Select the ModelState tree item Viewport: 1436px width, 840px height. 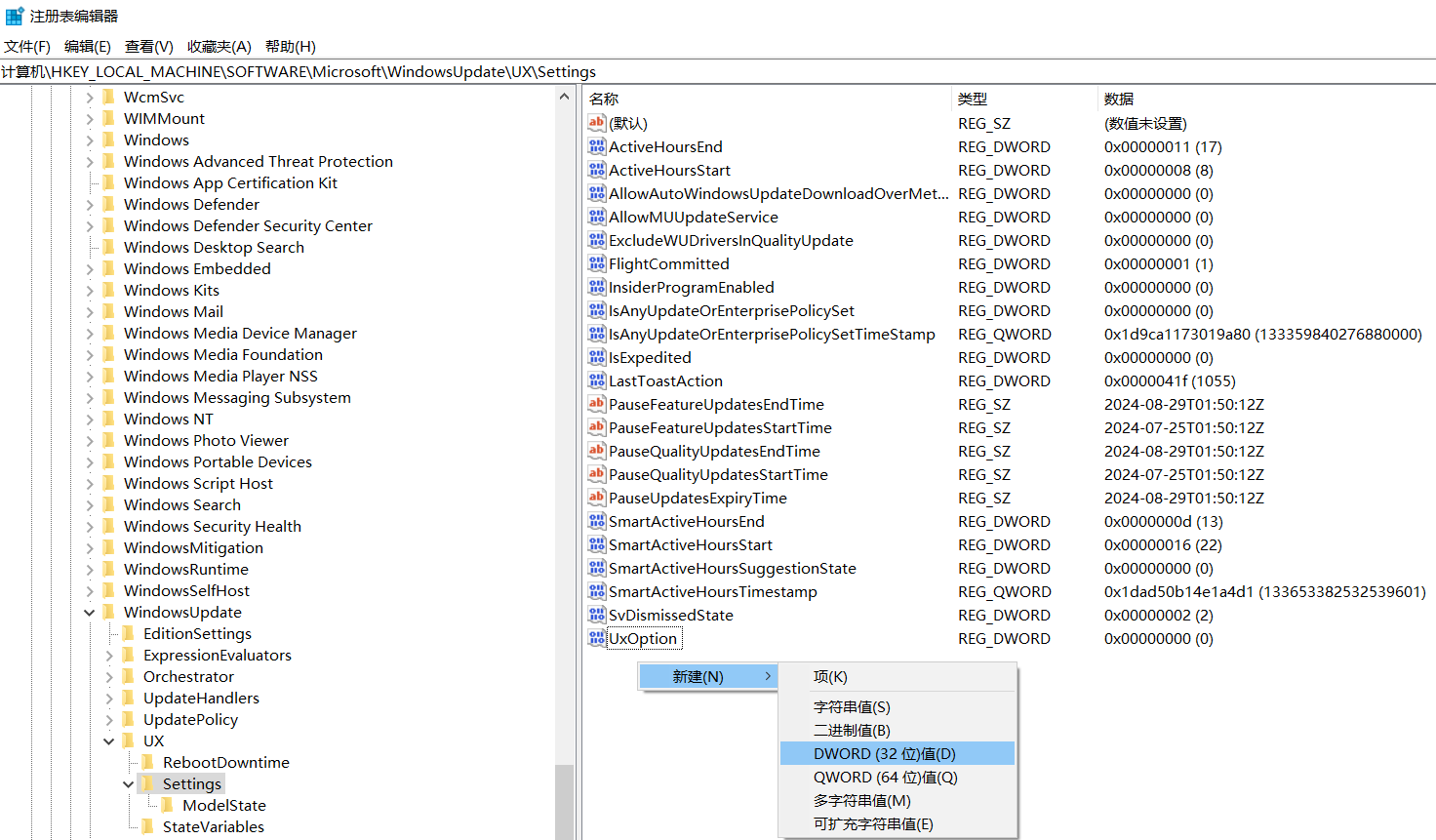pyautogui.click(x=224, y=805)
